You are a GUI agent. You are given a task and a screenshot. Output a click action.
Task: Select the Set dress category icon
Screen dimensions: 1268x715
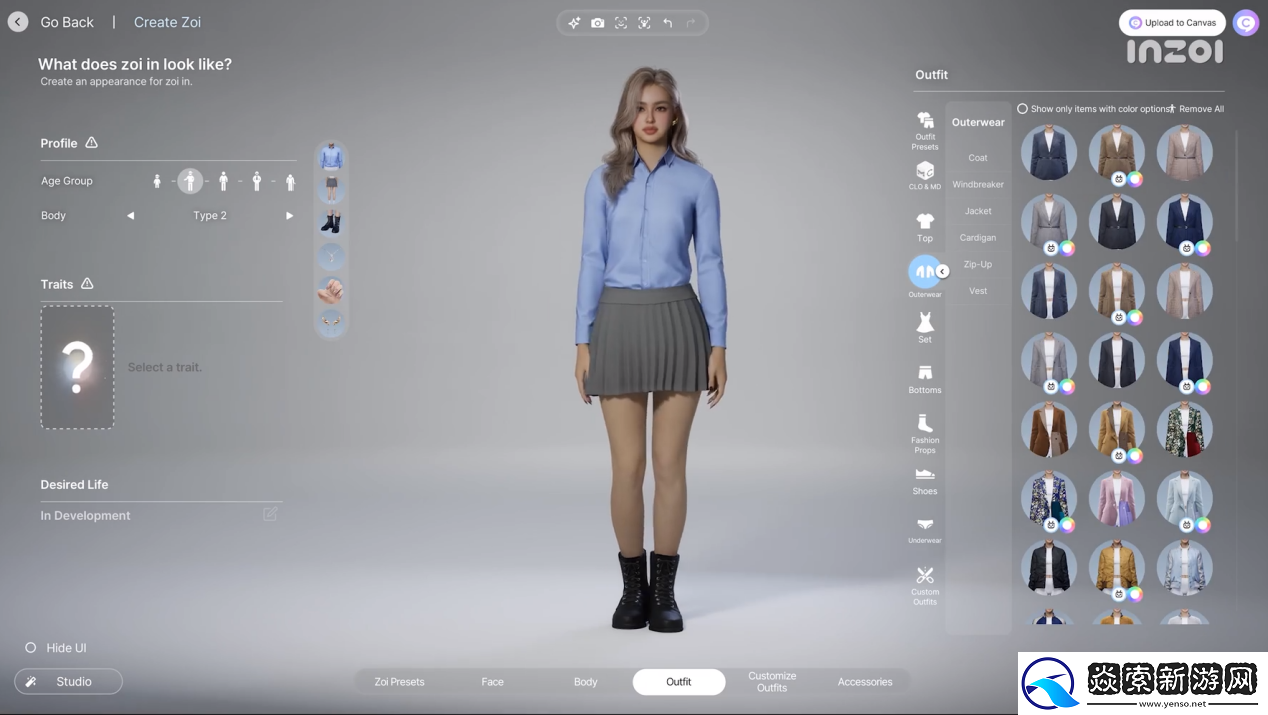925,326
